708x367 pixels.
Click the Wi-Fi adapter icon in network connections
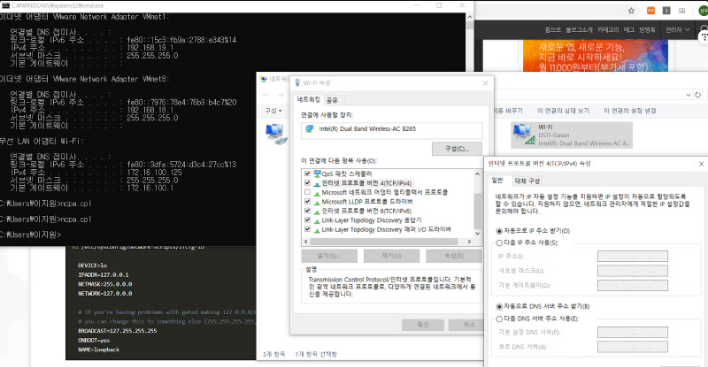pyautogui.click(x=524, y=135)
